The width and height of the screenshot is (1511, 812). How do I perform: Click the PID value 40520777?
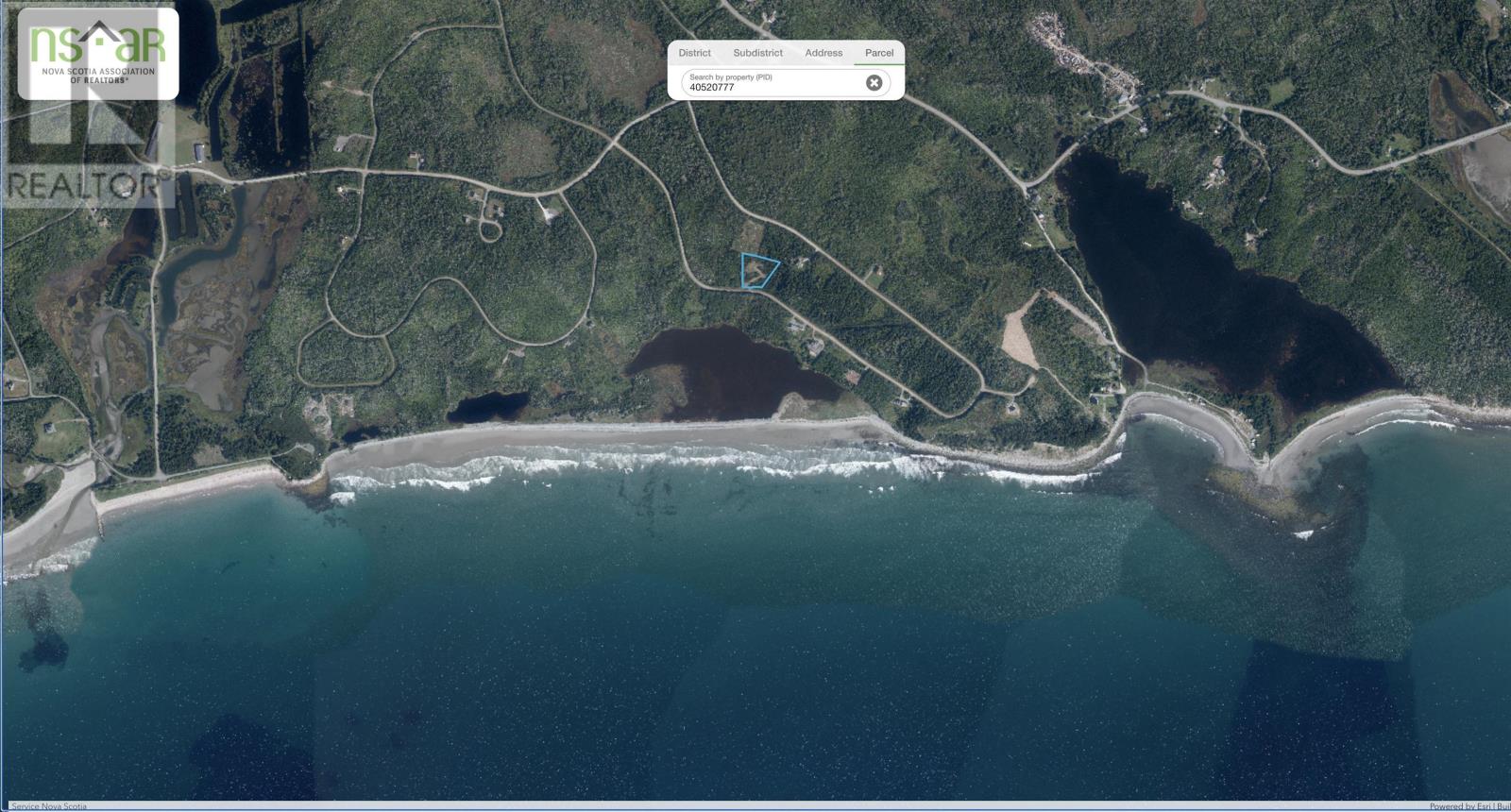click(x=712, y=88)
